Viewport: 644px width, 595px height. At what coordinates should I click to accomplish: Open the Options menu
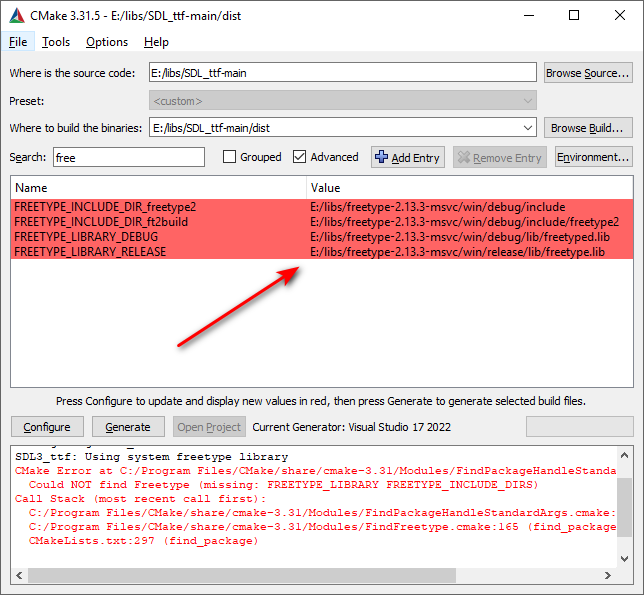[107, 42]
